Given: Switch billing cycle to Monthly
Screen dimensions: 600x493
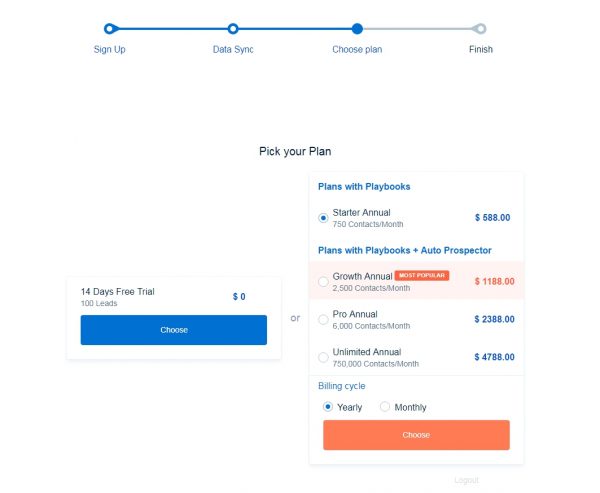Looking at the screenshot, I should 385,407.
